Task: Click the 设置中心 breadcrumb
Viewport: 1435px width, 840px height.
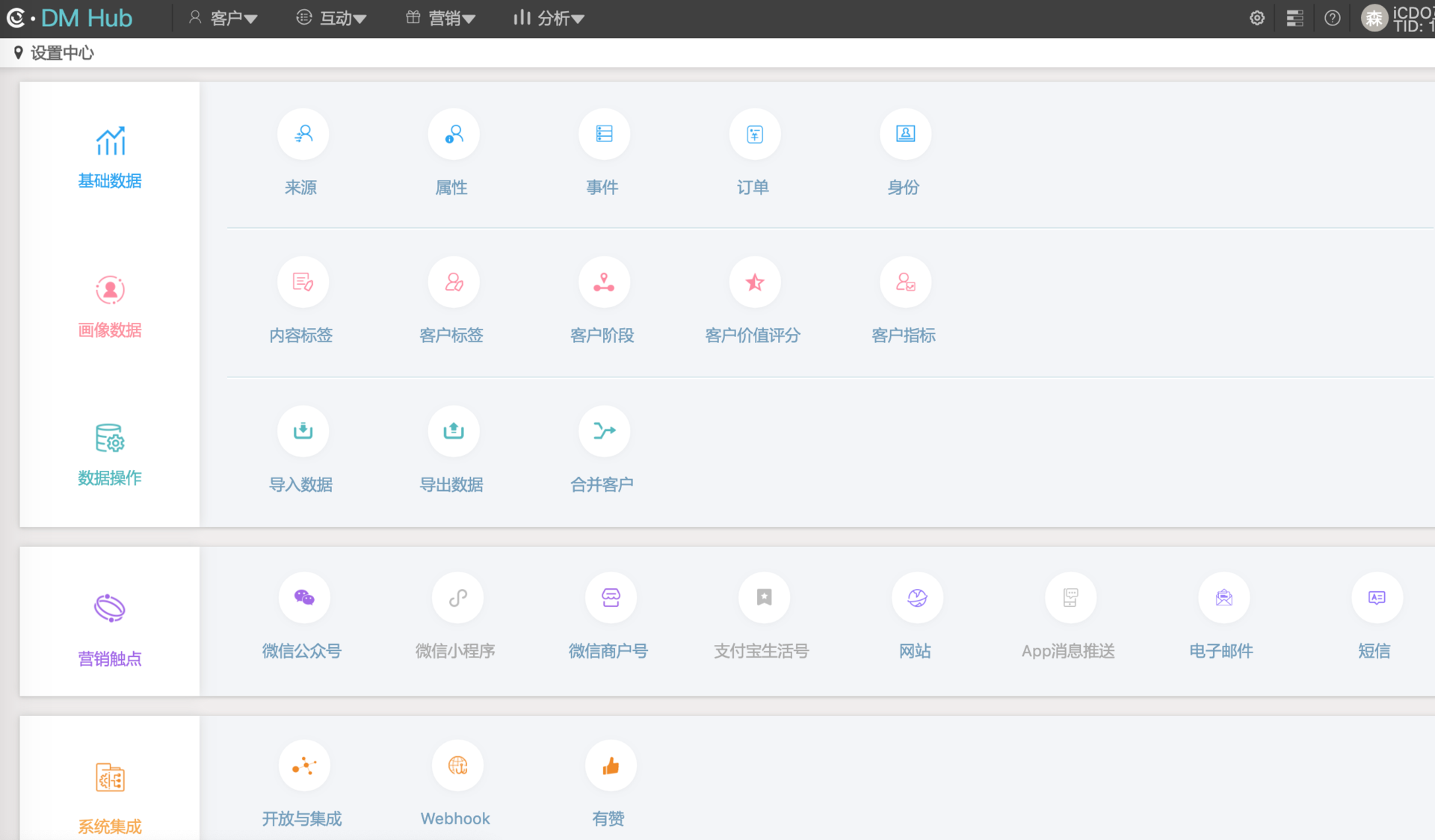Action: tap(62, 53)
